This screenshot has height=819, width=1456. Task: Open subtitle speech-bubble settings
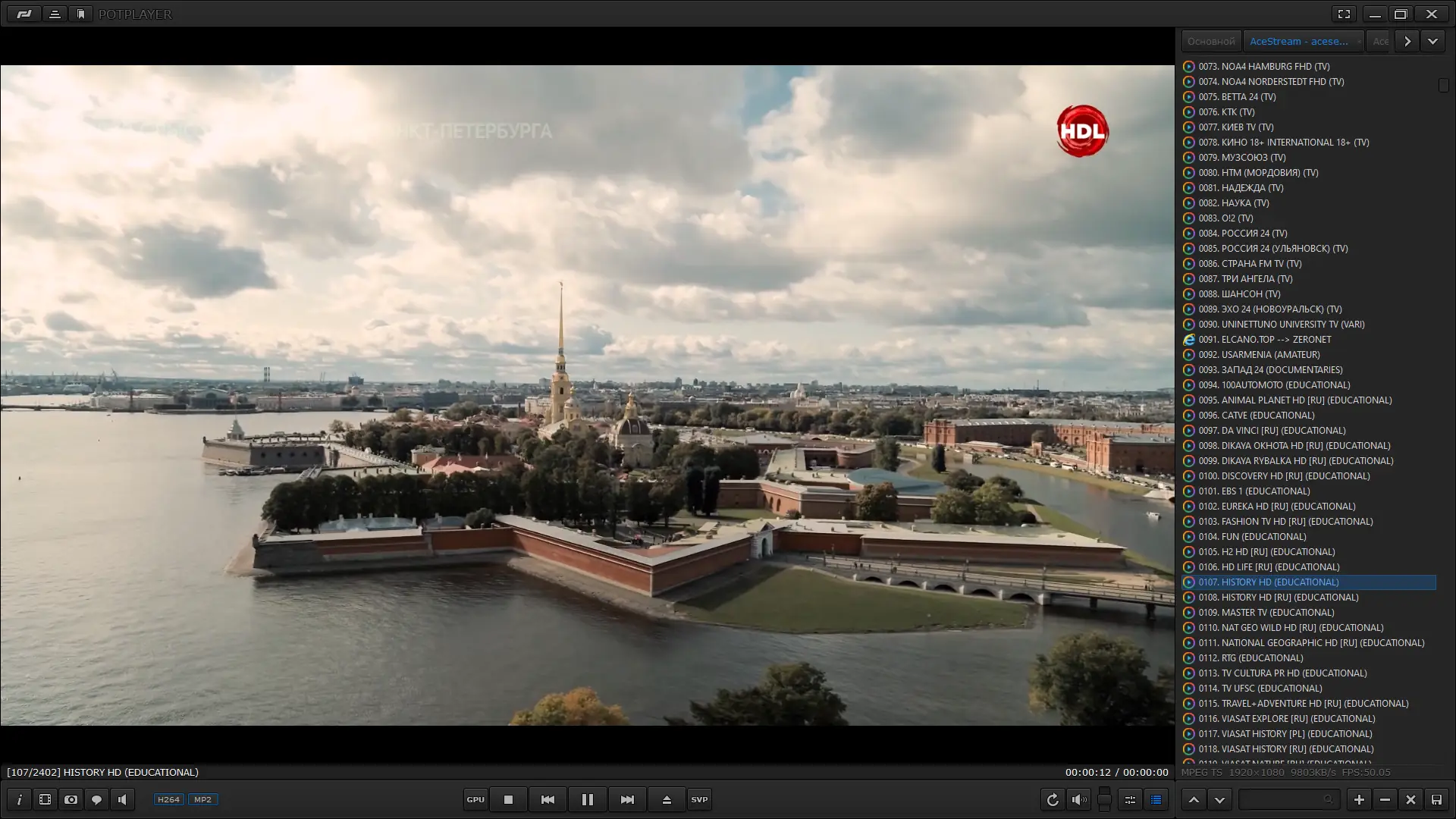(x=96, y=799)
